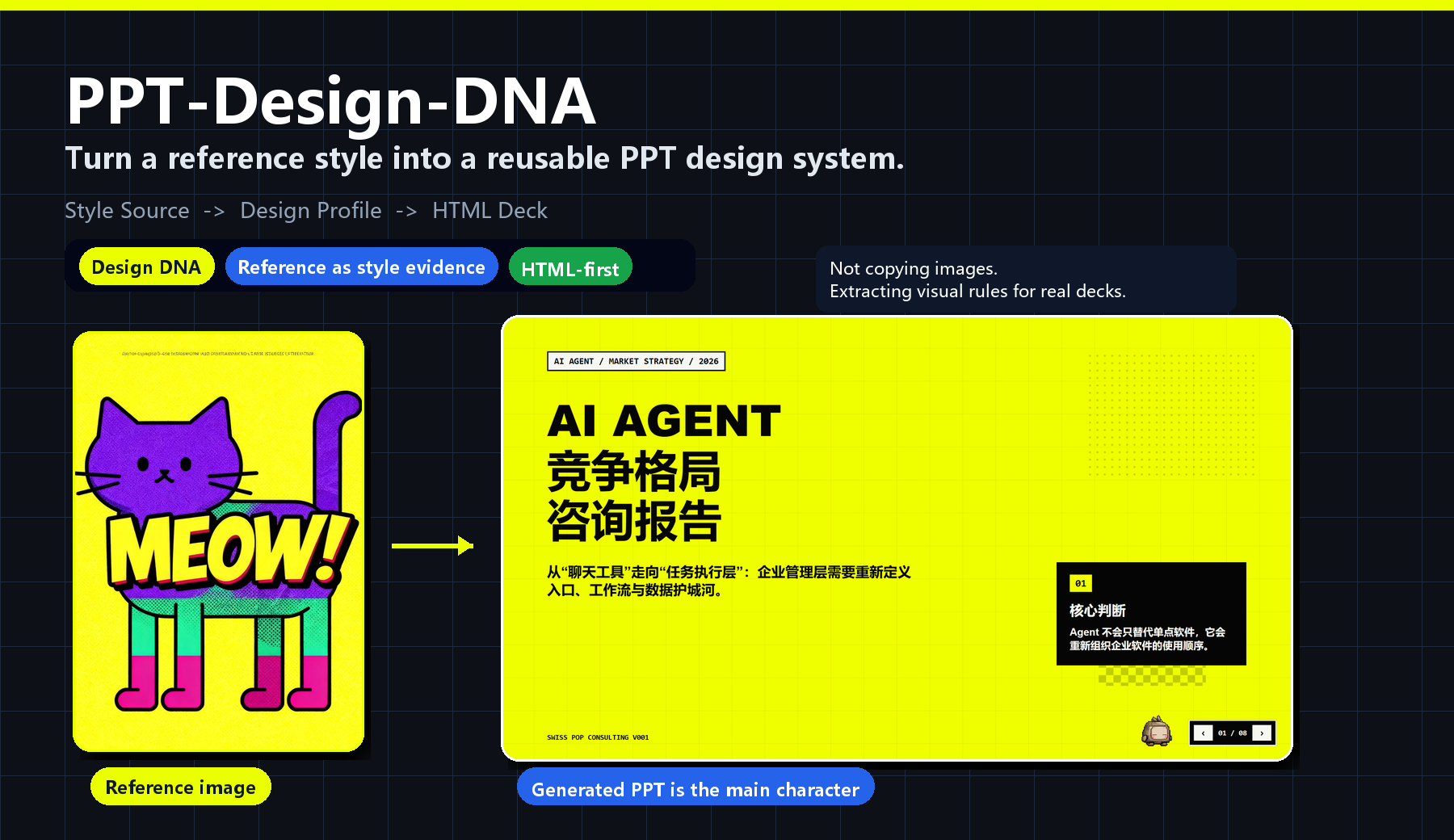Click the "AI AGENT / MARKET STRATEGY / 2026" tag

pyautogui.click(x=636, y=361)
